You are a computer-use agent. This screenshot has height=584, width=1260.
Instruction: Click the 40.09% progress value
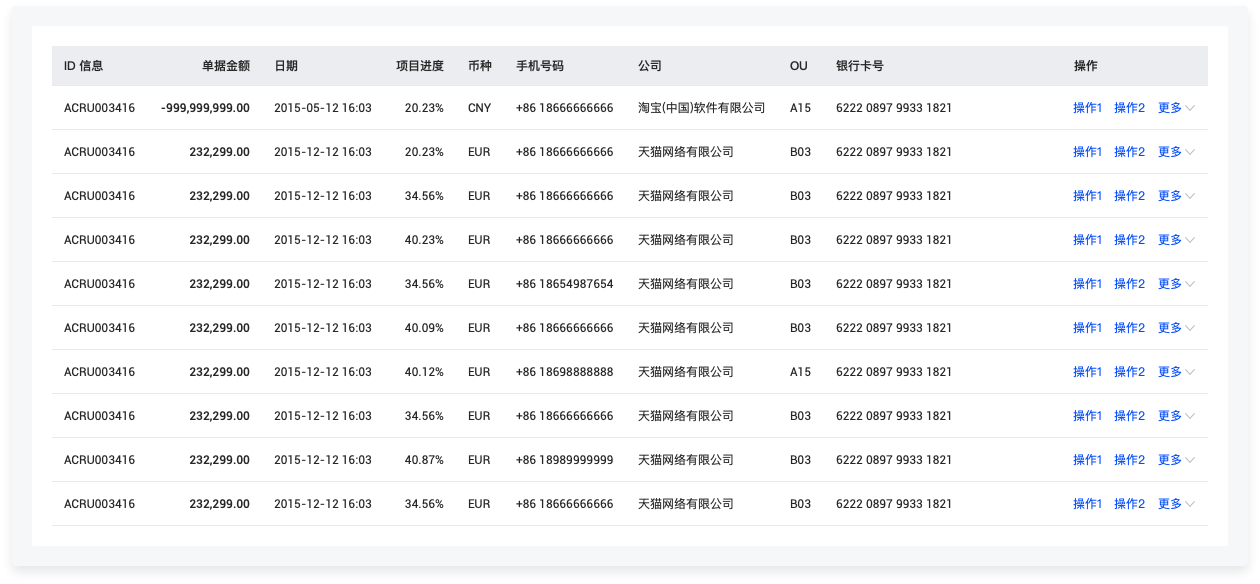click(x=424, y=328)
